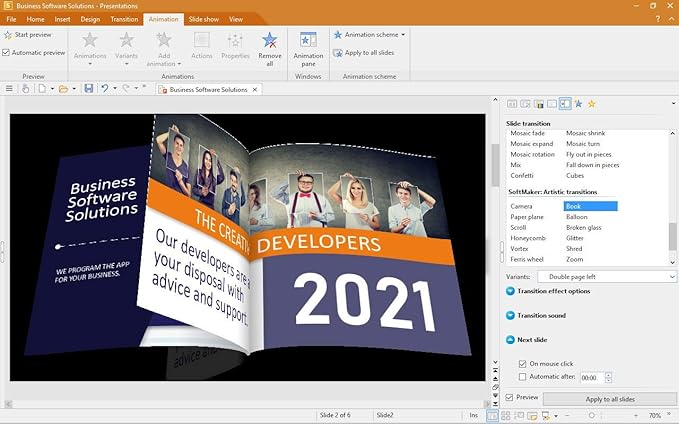
Task: Select Honeycomb transition
Action: coord(528,238)
